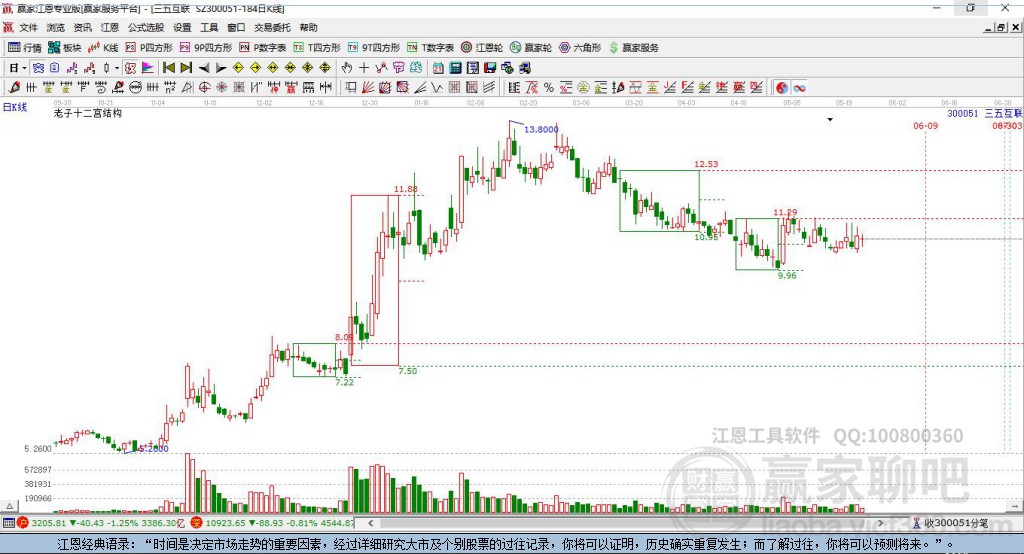Open the 工具 menu

[209, 27]
